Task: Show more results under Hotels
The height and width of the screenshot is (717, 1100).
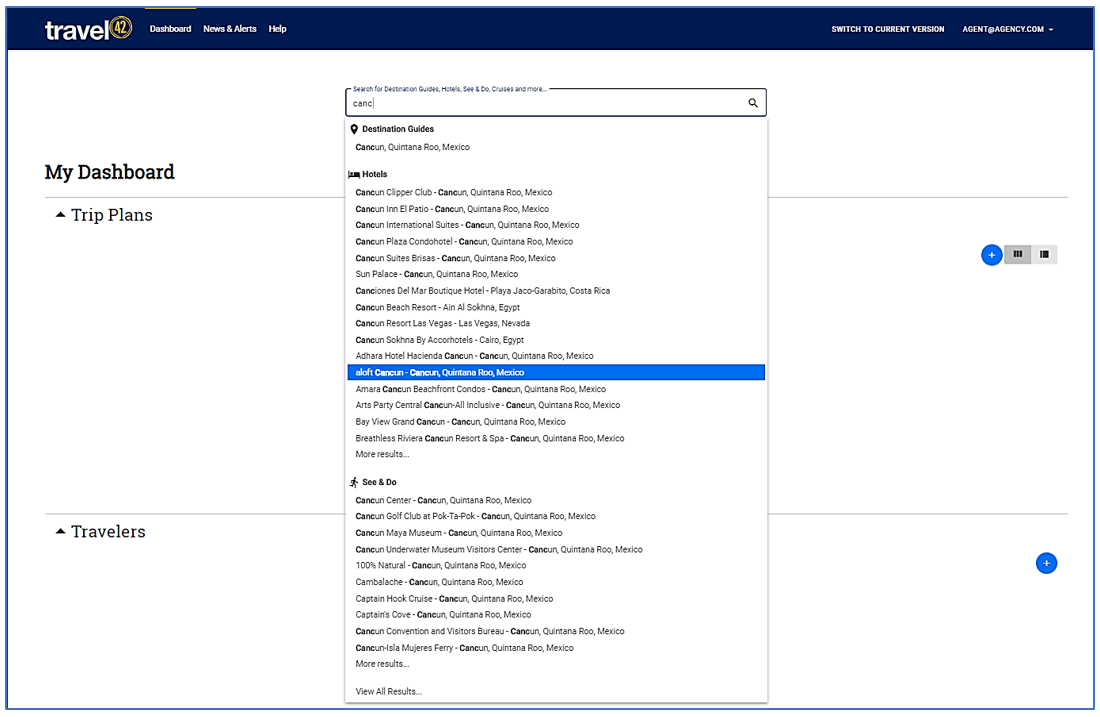Action: tap(382, 455)
